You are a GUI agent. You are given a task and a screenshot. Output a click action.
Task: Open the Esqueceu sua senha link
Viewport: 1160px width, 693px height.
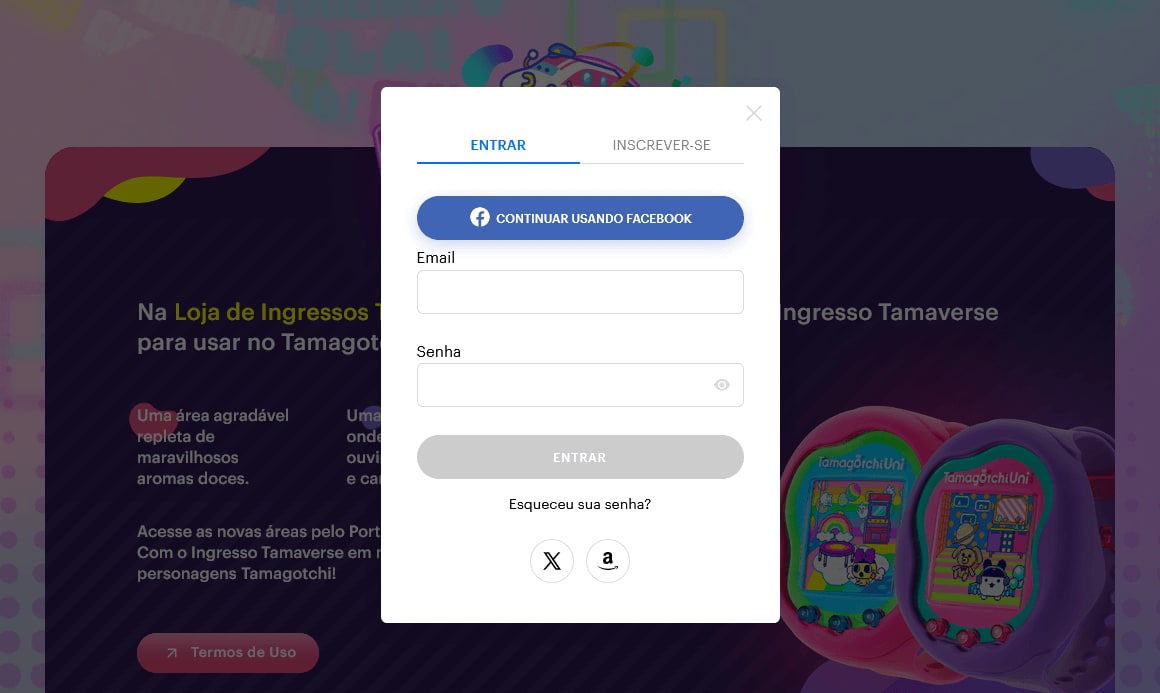(580, 504)
